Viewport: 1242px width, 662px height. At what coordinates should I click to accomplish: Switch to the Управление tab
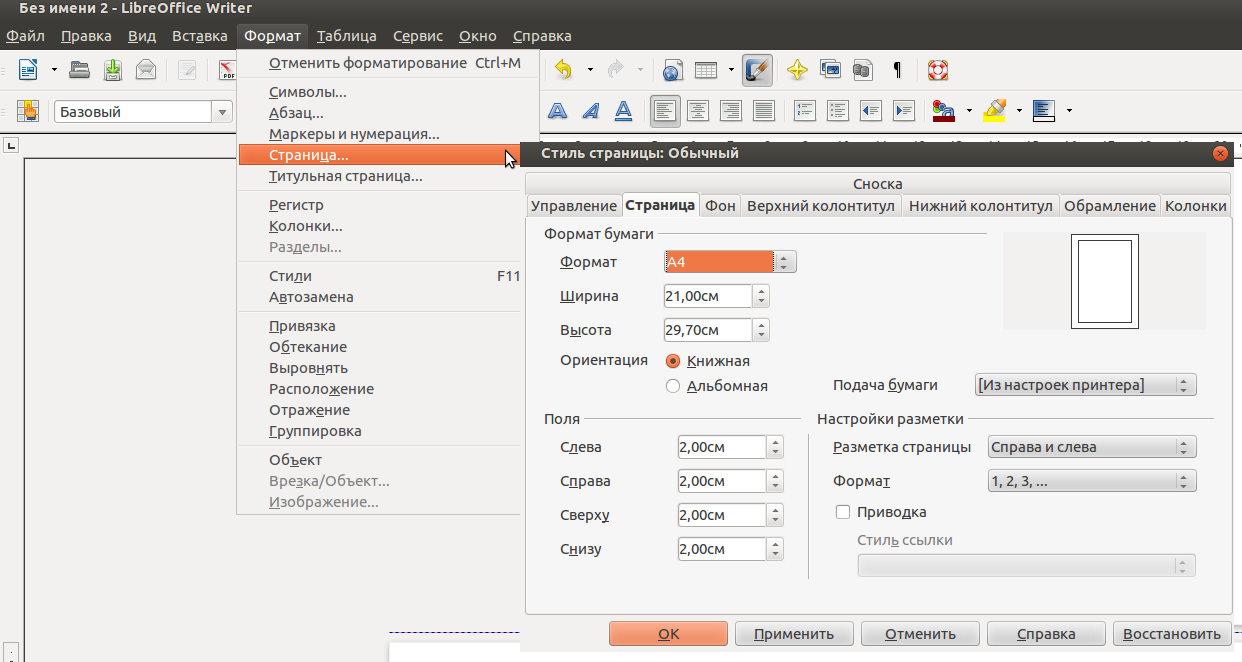(573, 205)
